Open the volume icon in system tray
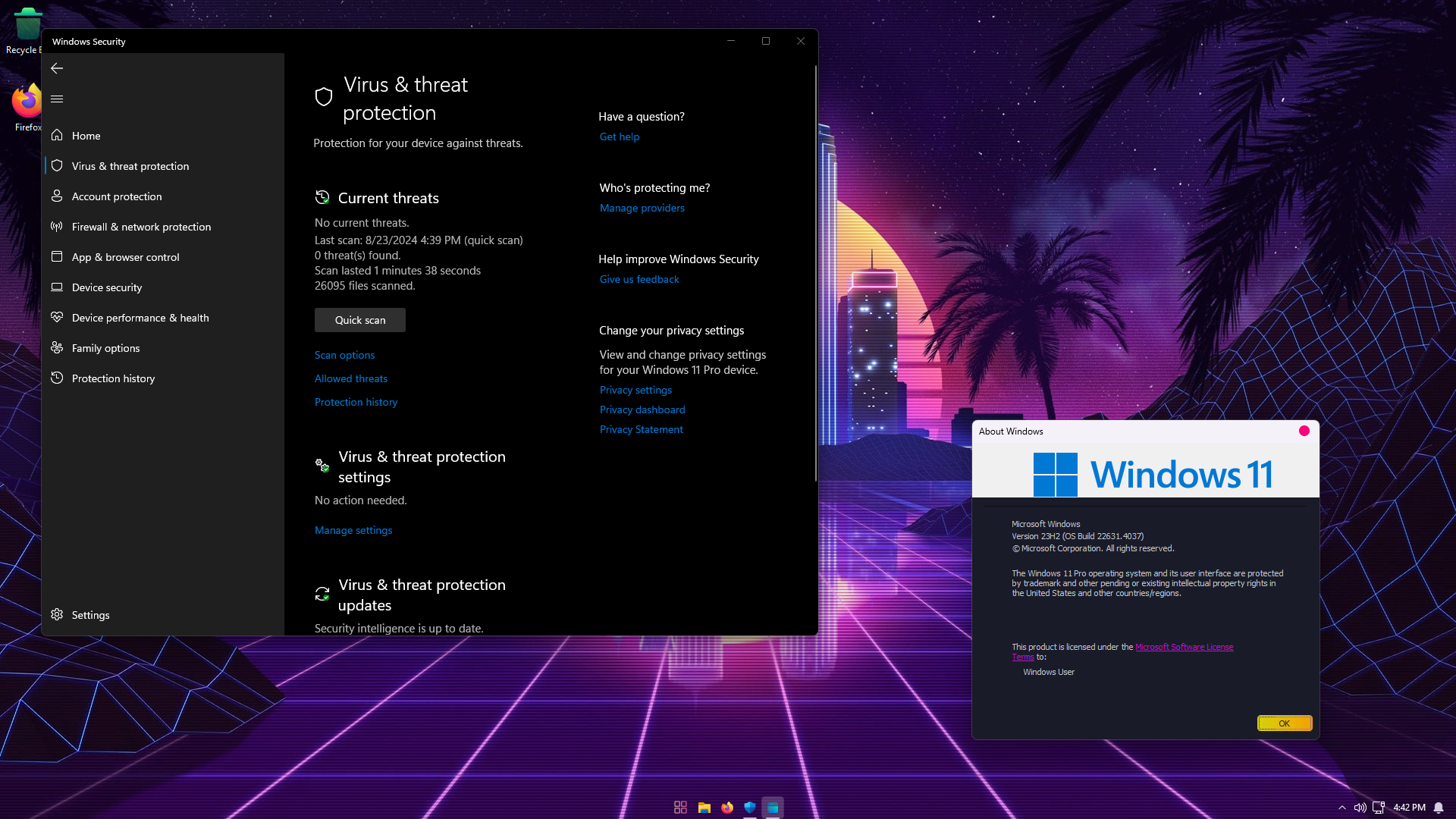This screenshot has height=819, width=1456. pos(1360,808)
